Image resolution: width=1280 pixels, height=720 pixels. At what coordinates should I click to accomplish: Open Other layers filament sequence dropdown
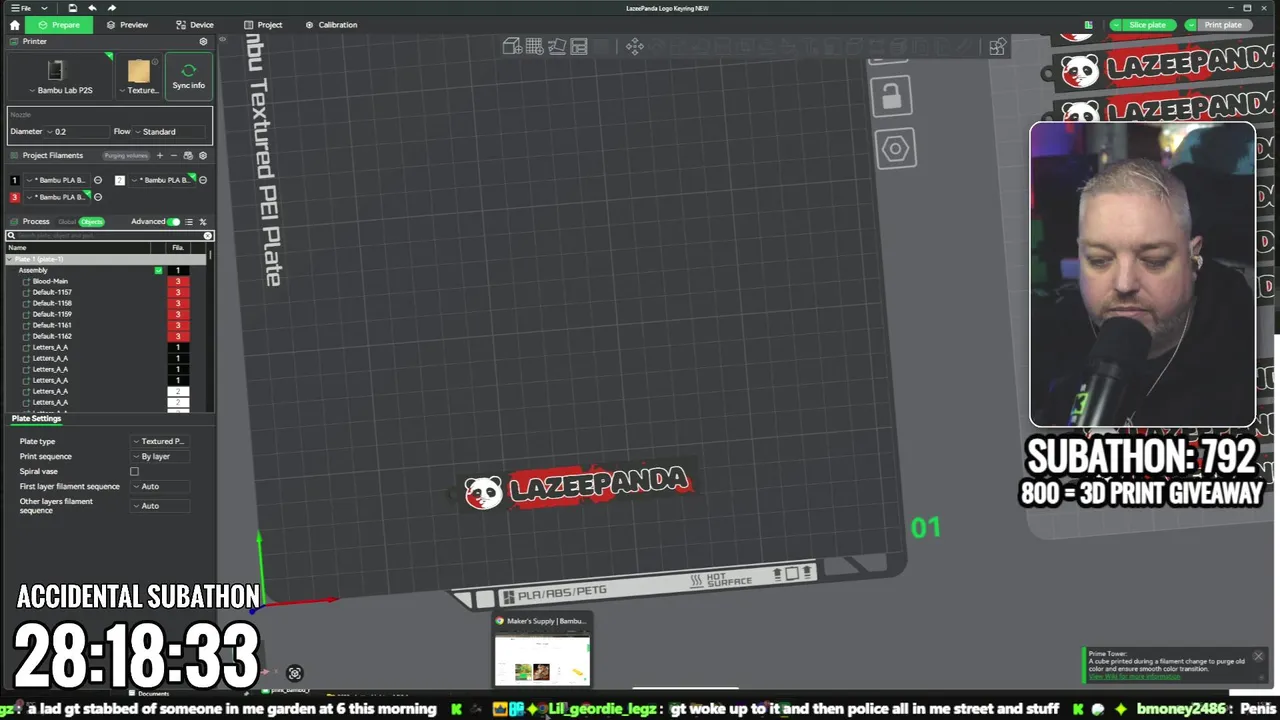pyautogui.click(x=160, y=506)
